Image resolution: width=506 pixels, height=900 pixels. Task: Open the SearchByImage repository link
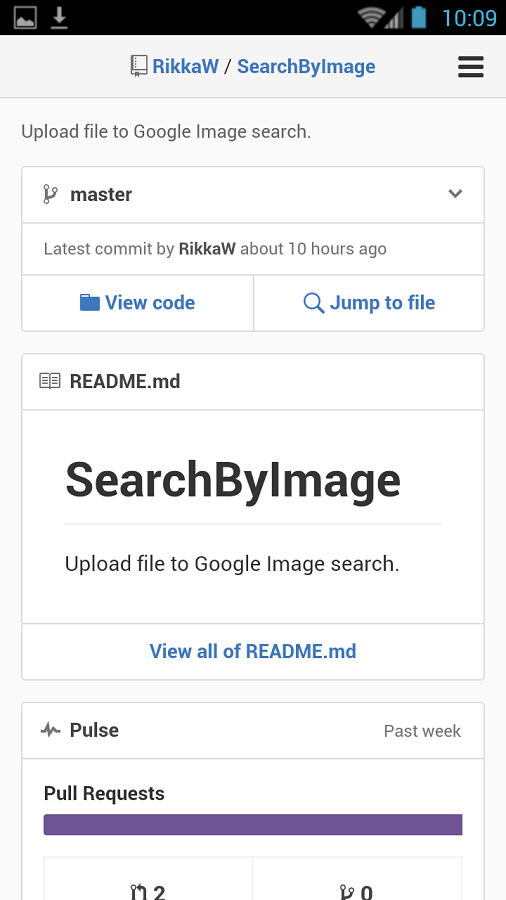pyautogui.click(x=306, y=67)
